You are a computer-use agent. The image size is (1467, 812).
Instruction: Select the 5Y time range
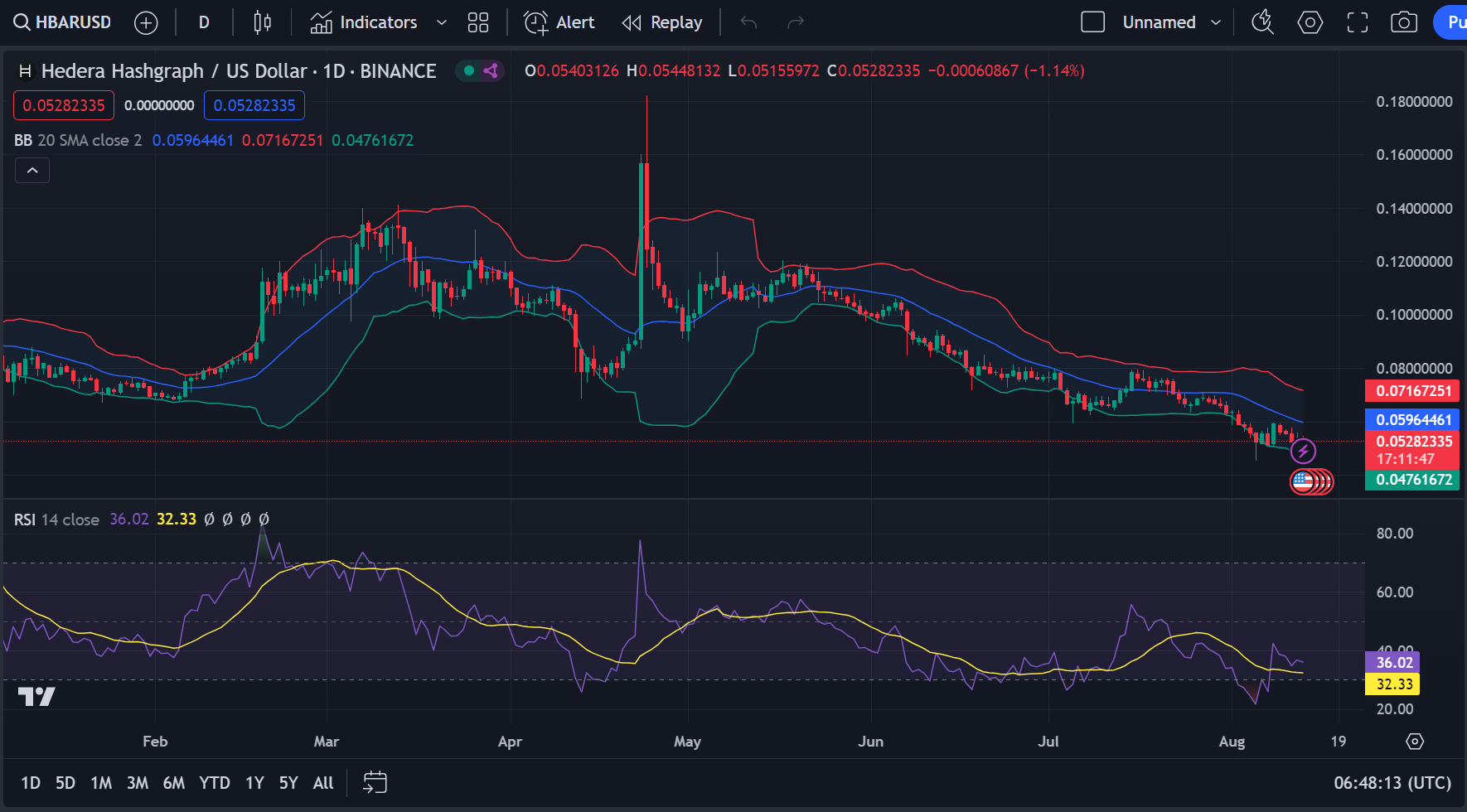[x=288, y=783]
